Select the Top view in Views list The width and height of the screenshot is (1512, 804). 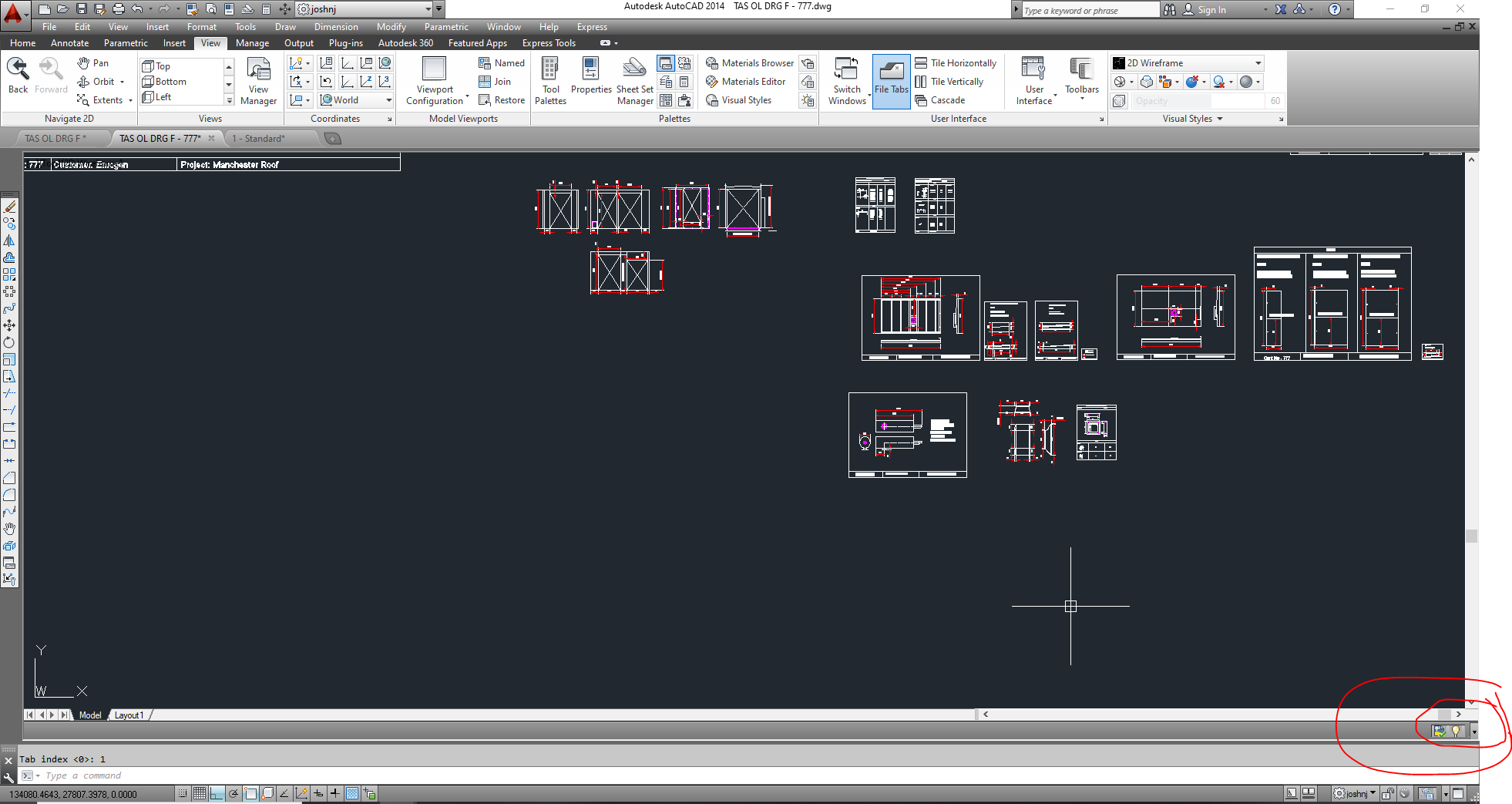[x=156, y=66]
